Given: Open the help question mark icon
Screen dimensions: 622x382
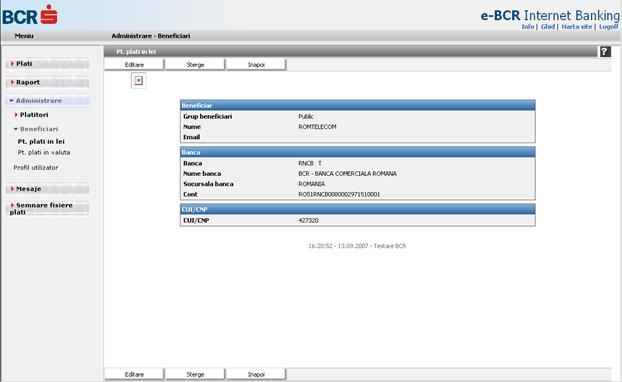Looking at the screenshot, I should point(605,52).
